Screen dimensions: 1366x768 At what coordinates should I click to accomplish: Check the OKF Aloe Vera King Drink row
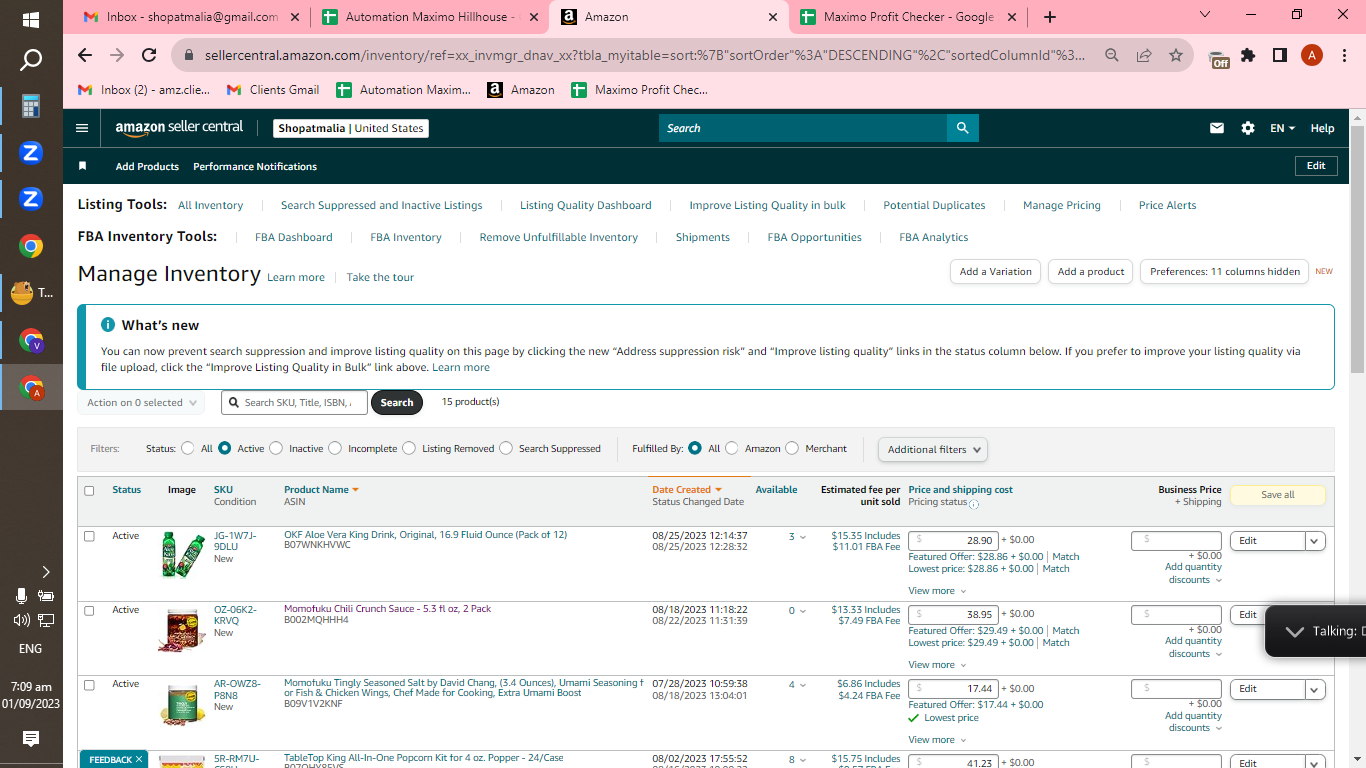click(89, 536)
